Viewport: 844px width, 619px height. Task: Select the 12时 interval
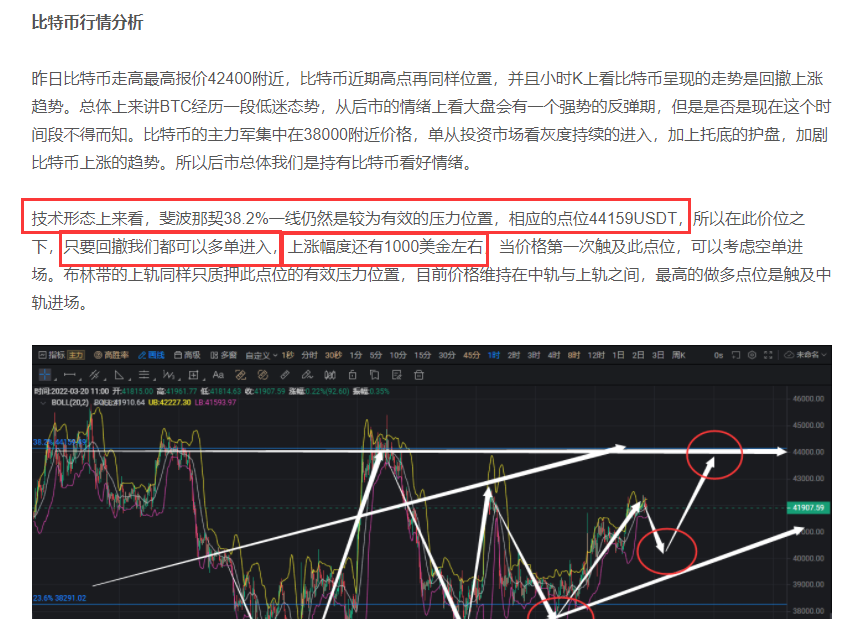tap(596, 355)
